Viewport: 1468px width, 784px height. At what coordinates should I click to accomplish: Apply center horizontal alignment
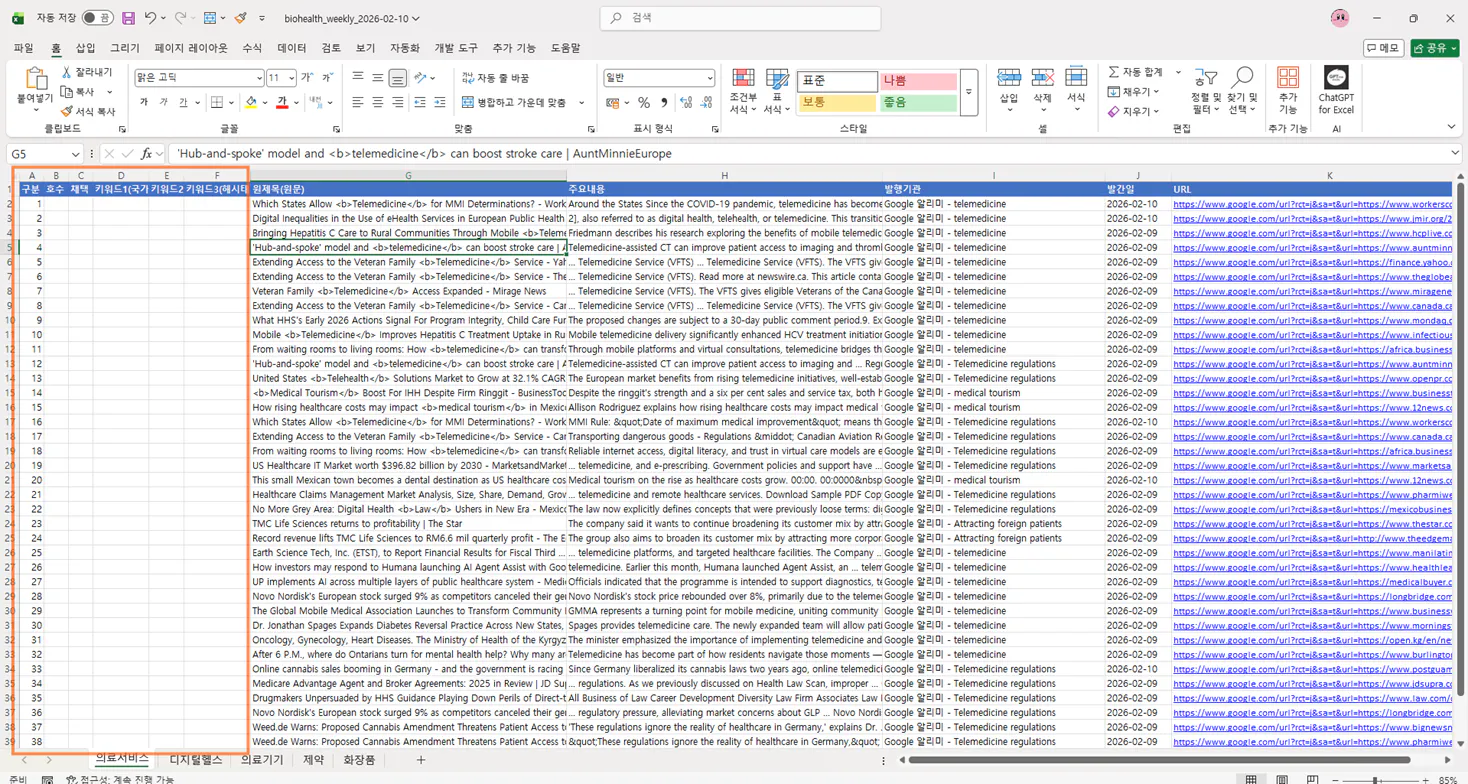[377, 102]
